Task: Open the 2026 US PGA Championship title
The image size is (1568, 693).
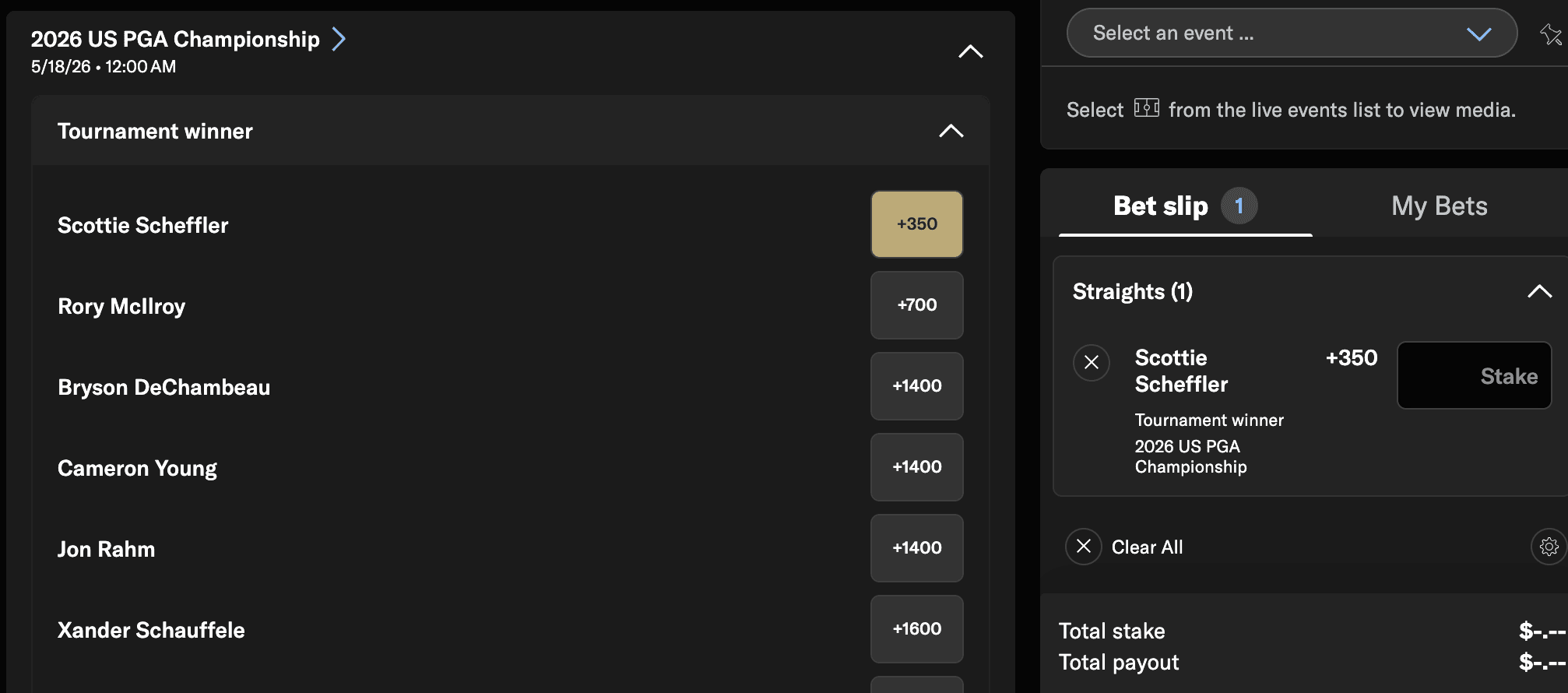Action: (175, 39)
